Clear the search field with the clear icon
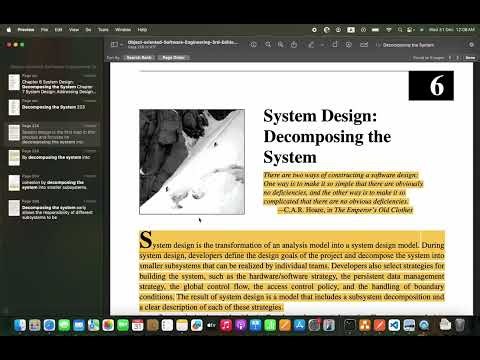Viewport: 480px width, 360px height. tap(471, 45)
